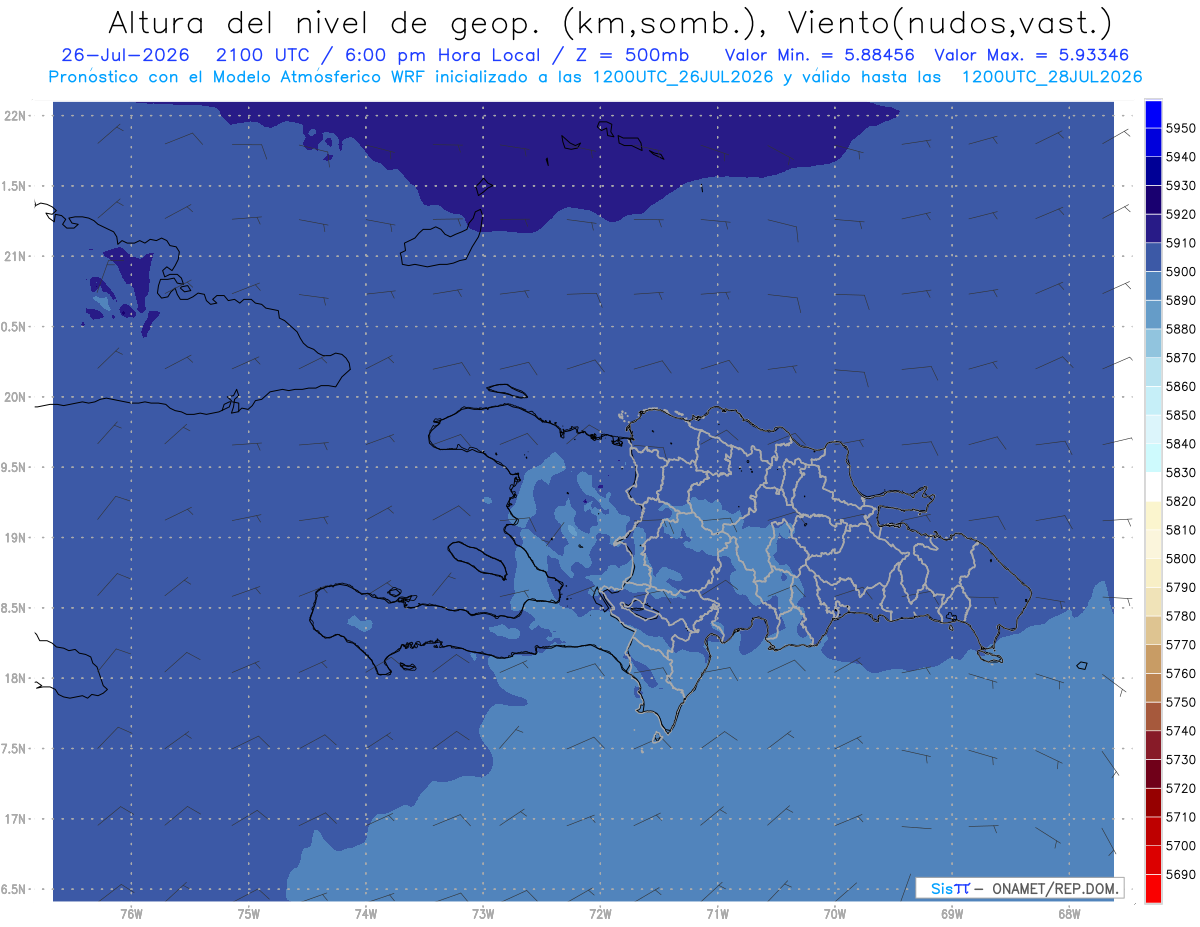1200x927 pixels.
Task: Click the '18N' latitude label
Action: click(x=16, y=678)
